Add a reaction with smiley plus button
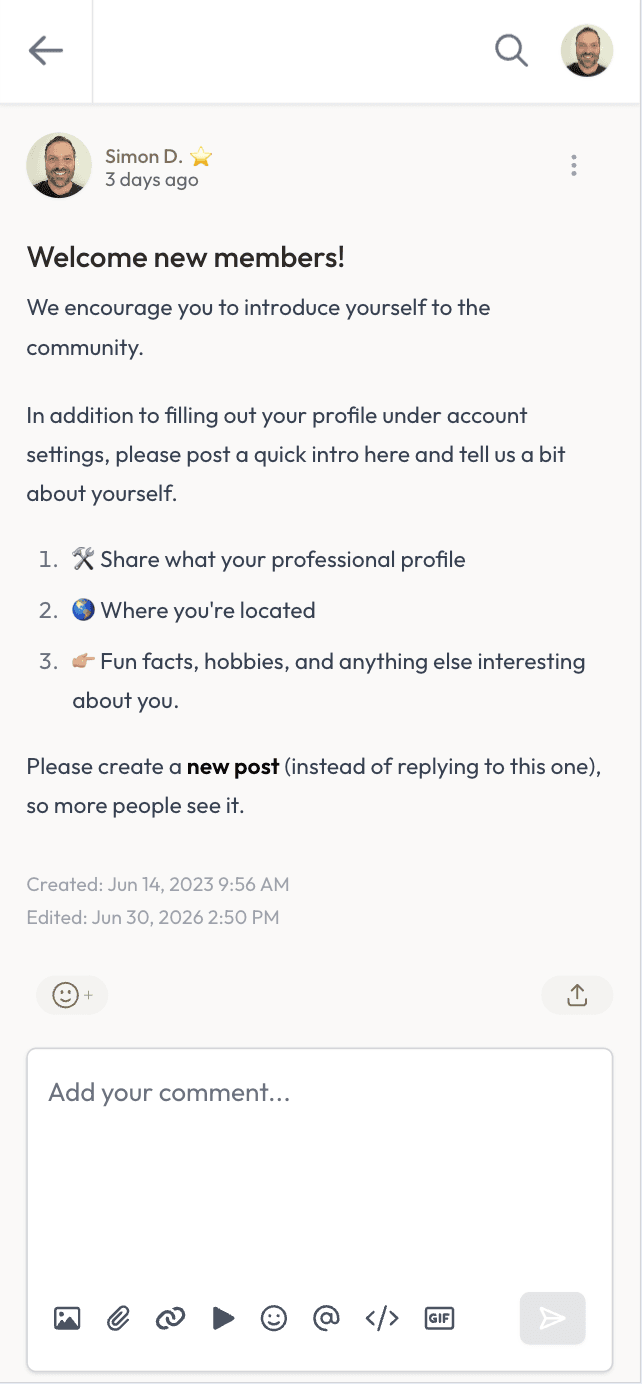The height and width of the screenshot is (1384, 642). [72, 995]
